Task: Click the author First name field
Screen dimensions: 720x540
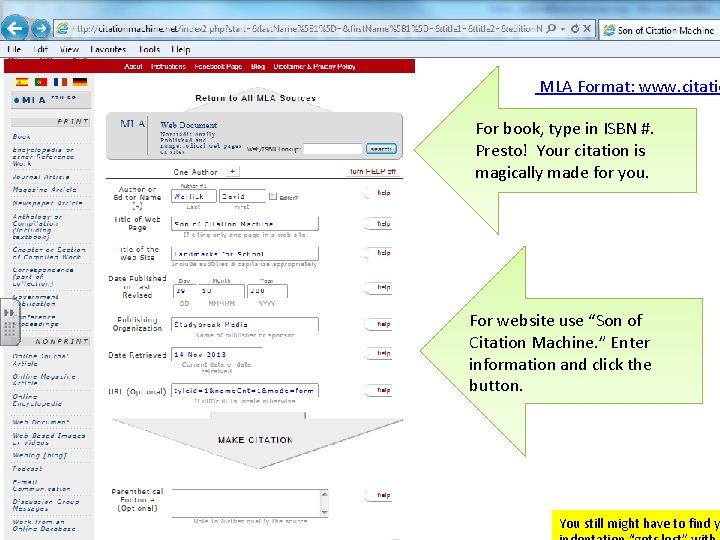Action: tap(242, 196)
